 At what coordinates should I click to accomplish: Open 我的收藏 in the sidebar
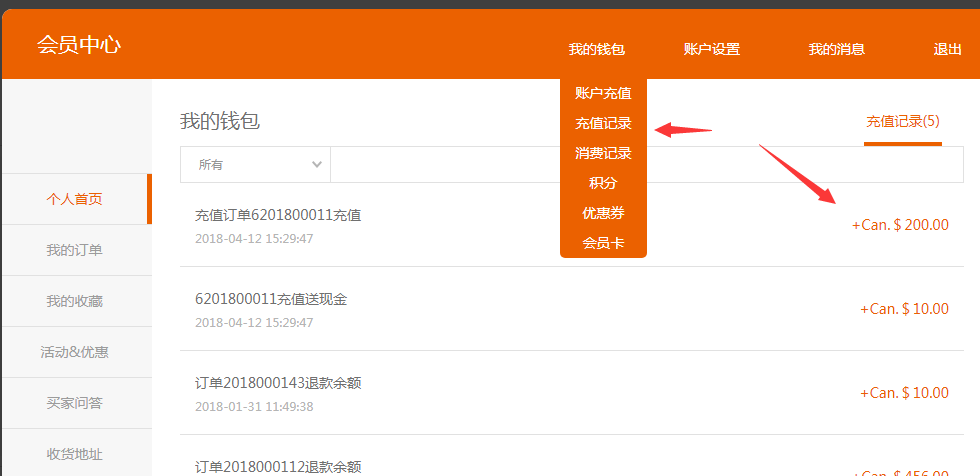pos(75,301)
